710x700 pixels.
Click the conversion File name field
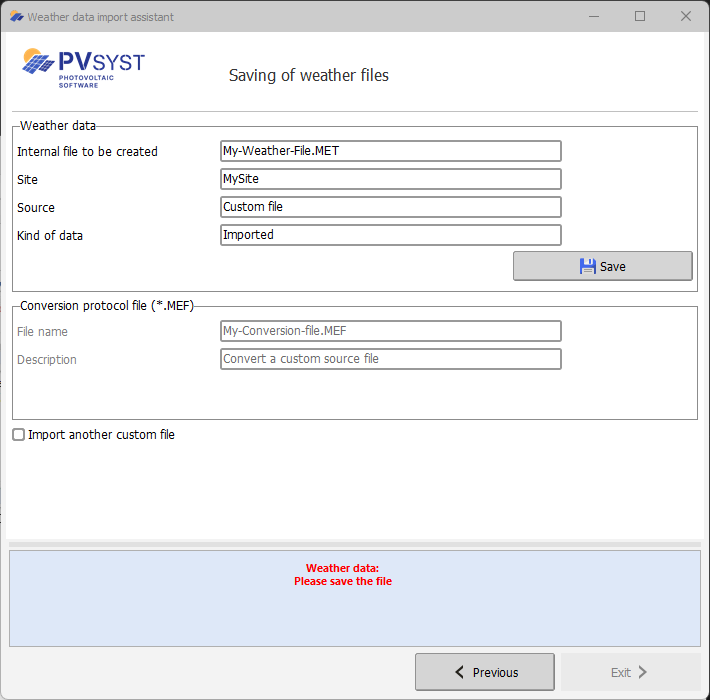pyautogui.click(x=390, y=331)
